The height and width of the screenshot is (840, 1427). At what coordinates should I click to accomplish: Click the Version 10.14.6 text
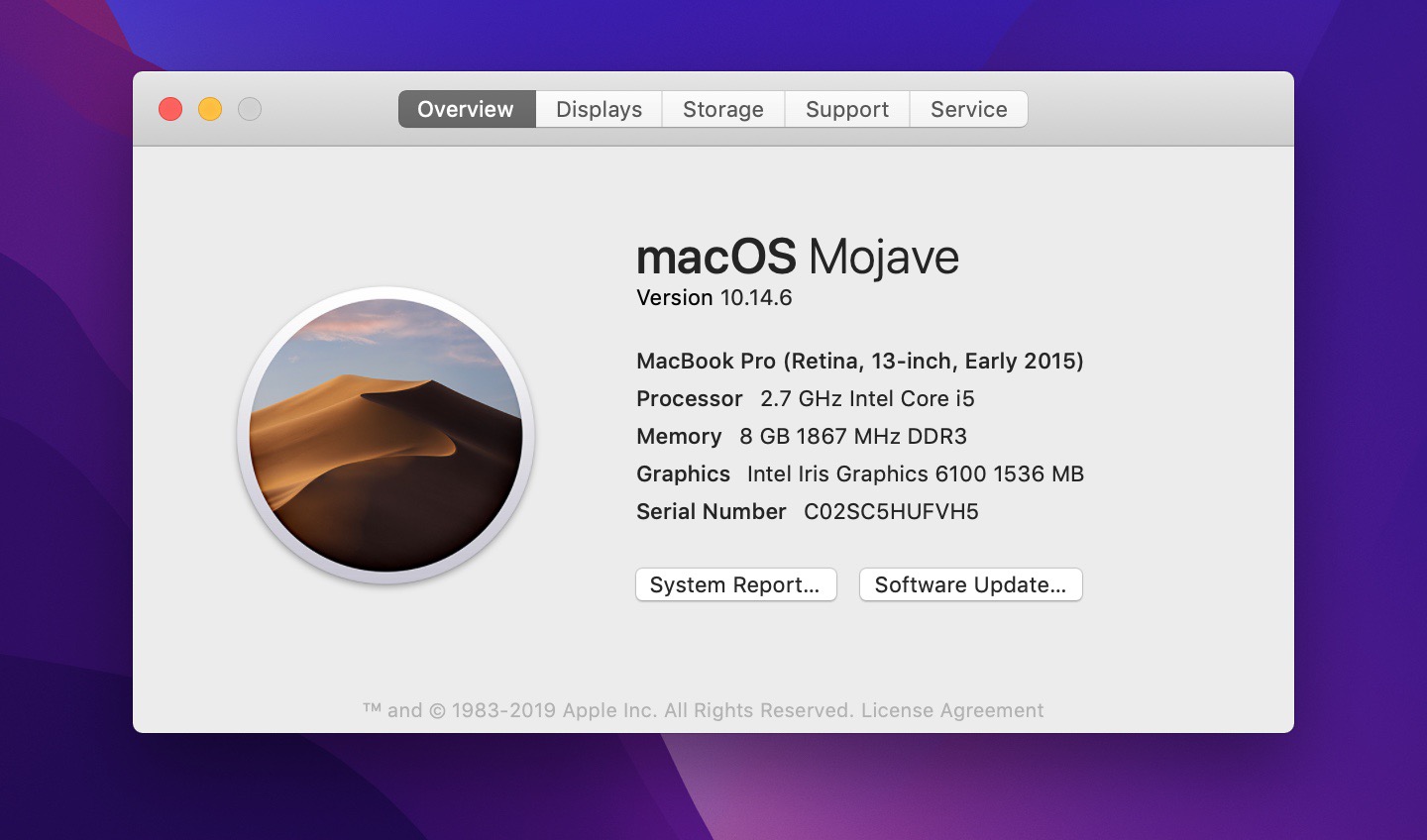pos(714,298)
